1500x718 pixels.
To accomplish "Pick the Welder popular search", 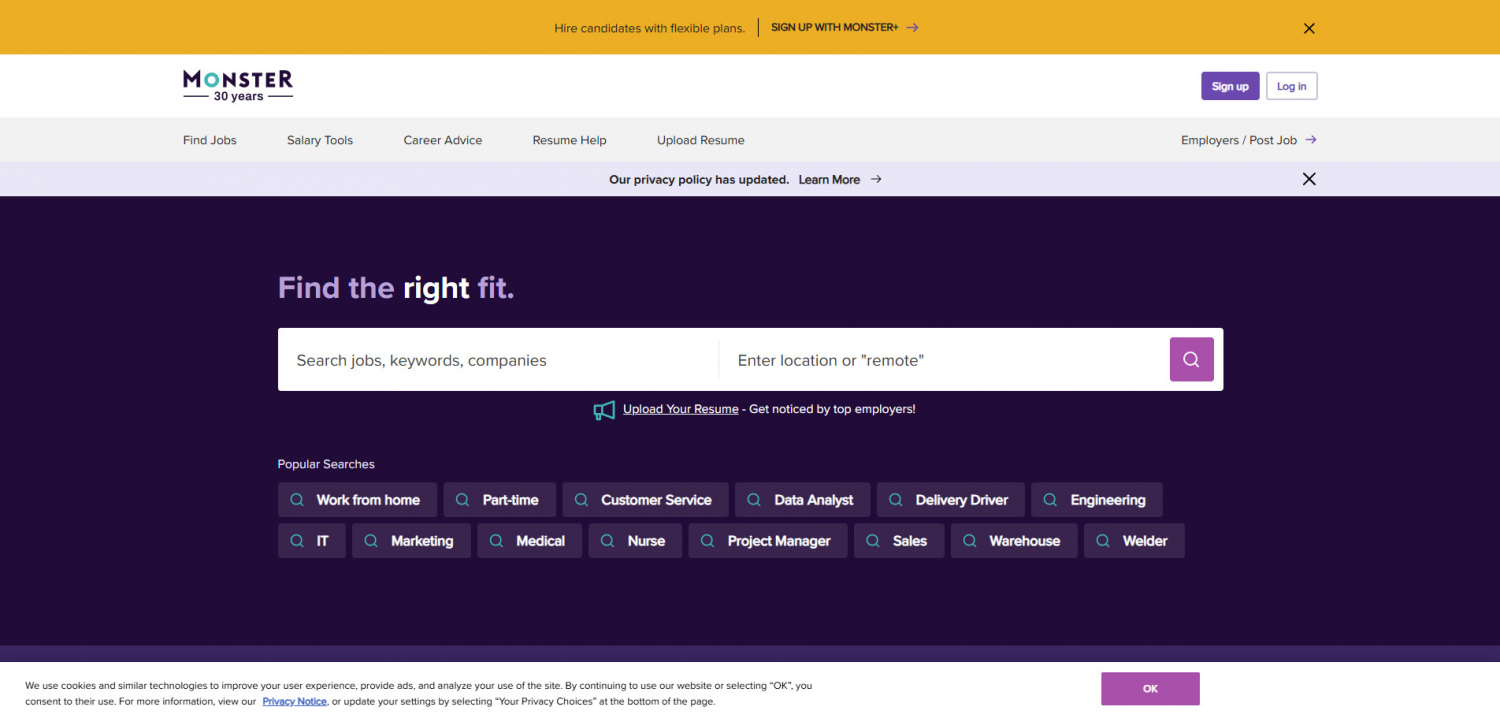I will (x=1134, y=541).
